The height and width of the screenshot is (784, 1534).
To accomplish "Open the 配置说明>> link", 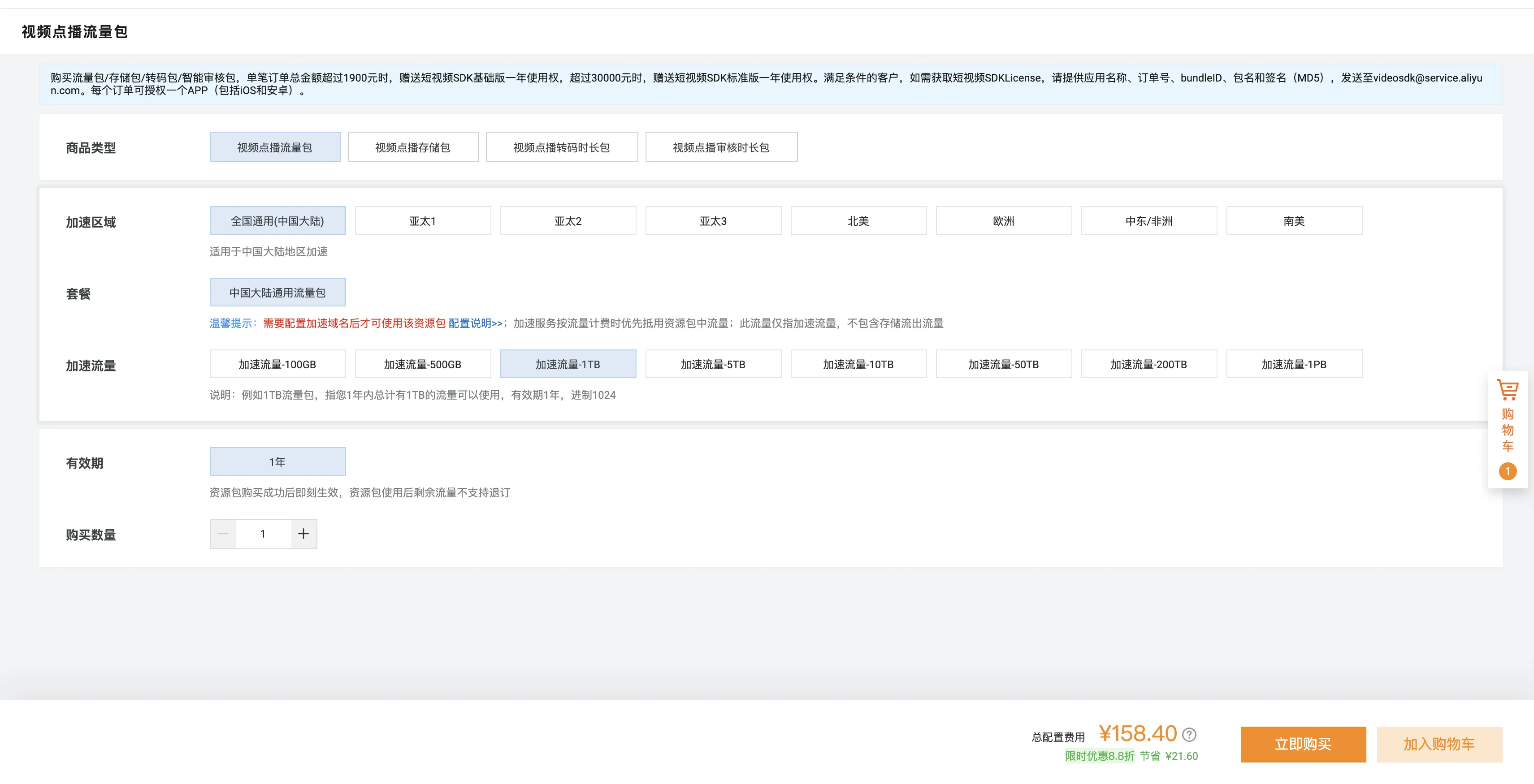I will (x=475, y=323).
